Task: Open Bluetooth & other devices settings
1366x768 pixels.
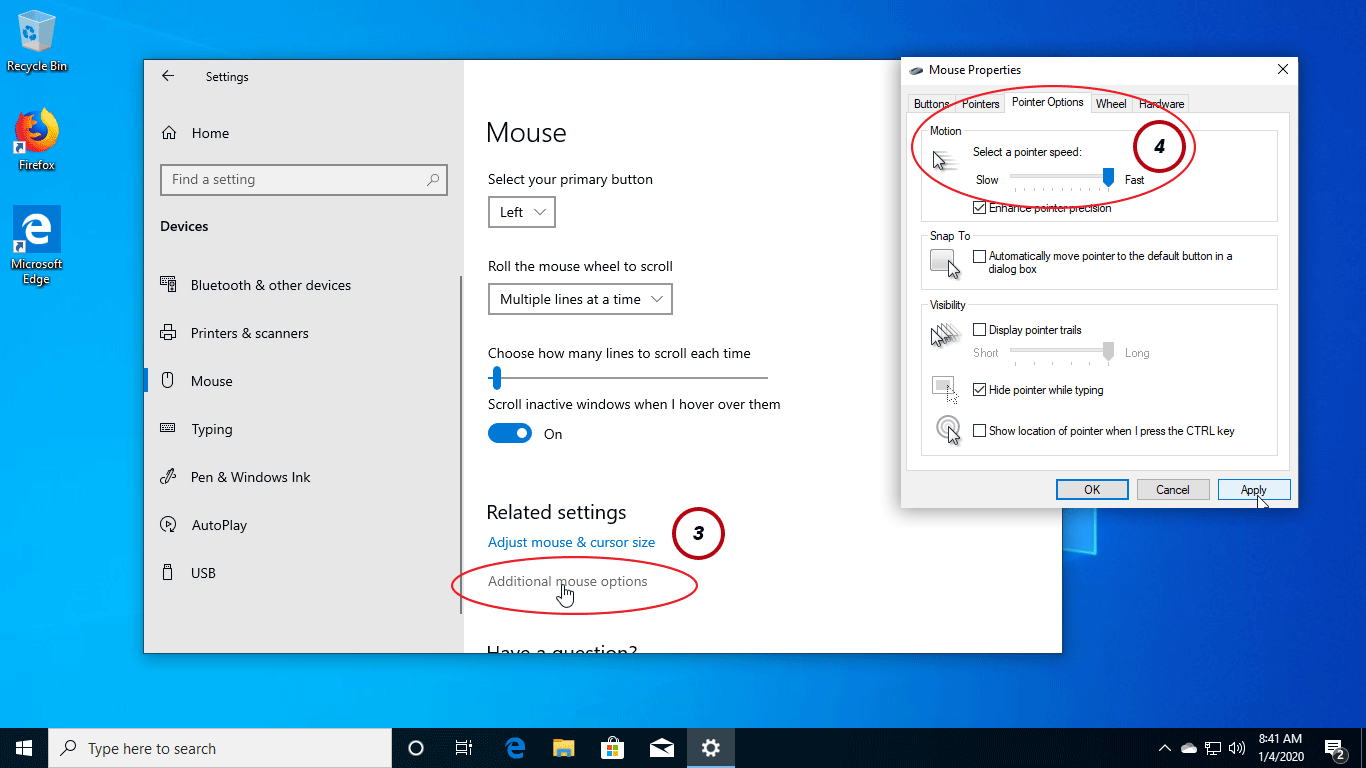Action: pyautogui.click(x=271, y=285)
